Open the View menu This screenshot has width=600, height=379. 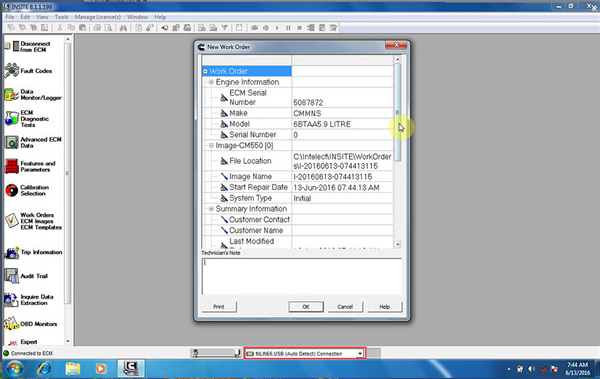click(x=42, y=17)
